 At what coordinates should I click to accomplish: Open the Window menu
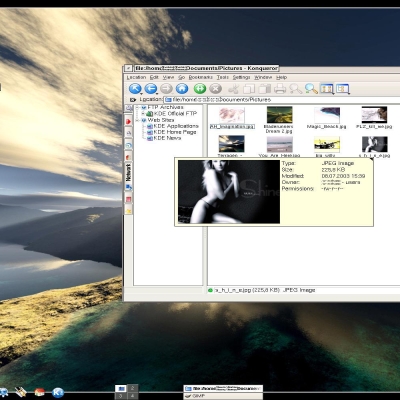coord(263,77)
